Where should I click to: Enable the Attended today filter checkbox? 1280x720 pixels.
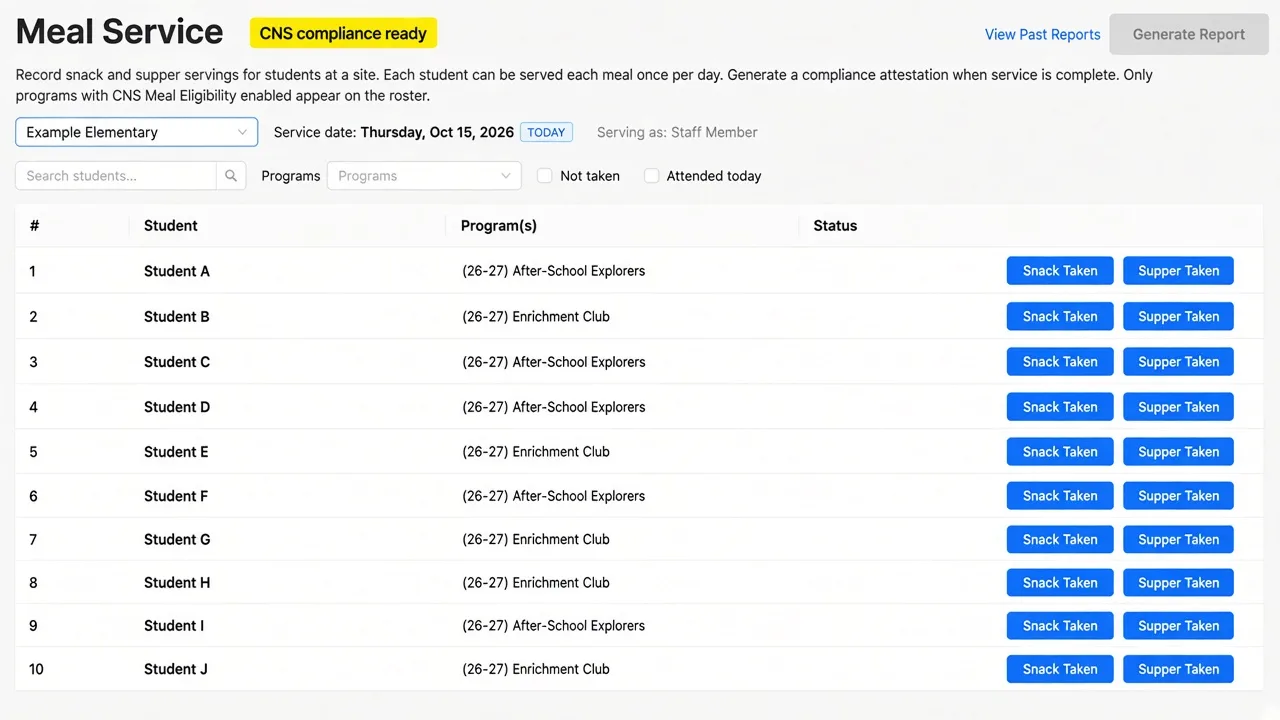point(652,176)
